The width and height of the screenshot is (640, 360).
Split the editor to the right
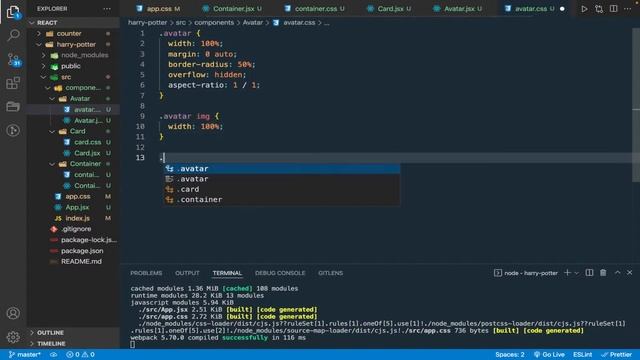click(613, 9)
